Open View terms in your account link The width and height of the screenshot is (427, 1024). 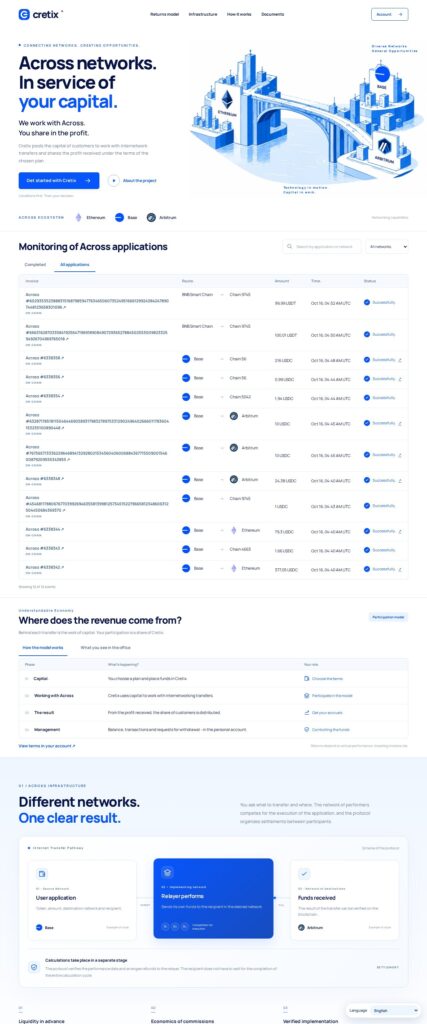[x=47, y=746]
